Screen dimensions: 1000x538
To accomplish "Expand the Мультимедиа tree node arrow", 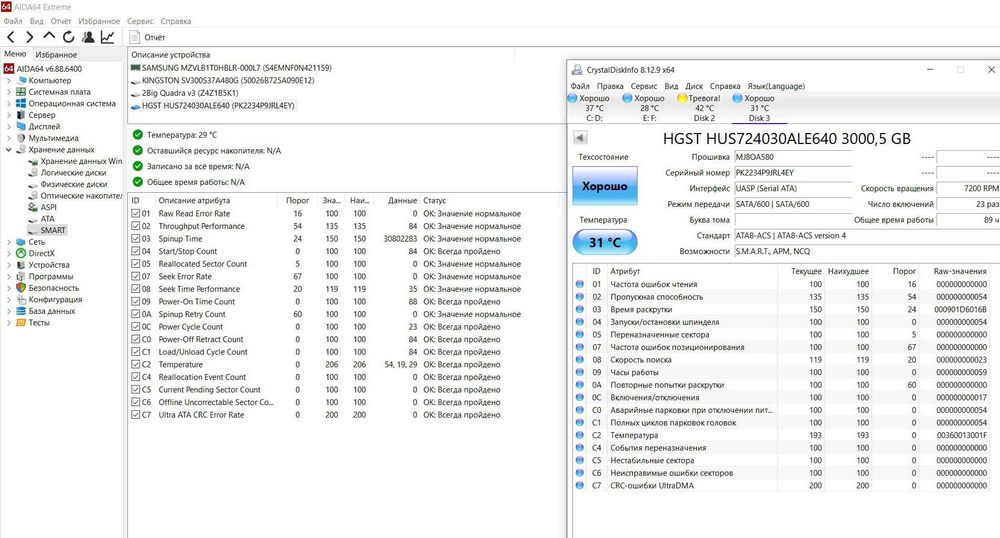I will [8, 138].
